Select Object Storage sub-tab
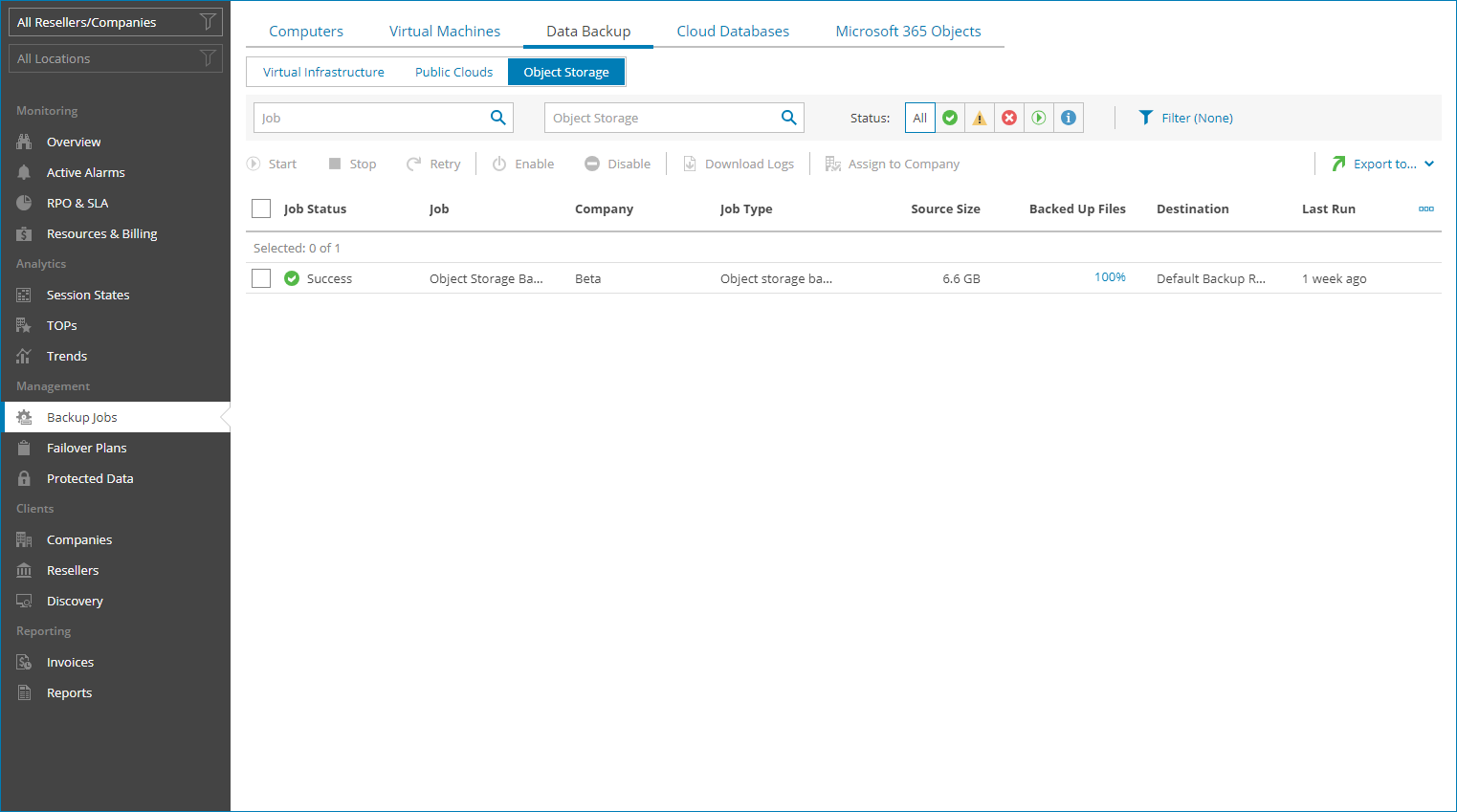The height and width of the screenshot is (812, 1457). click(x=566, y=72)
